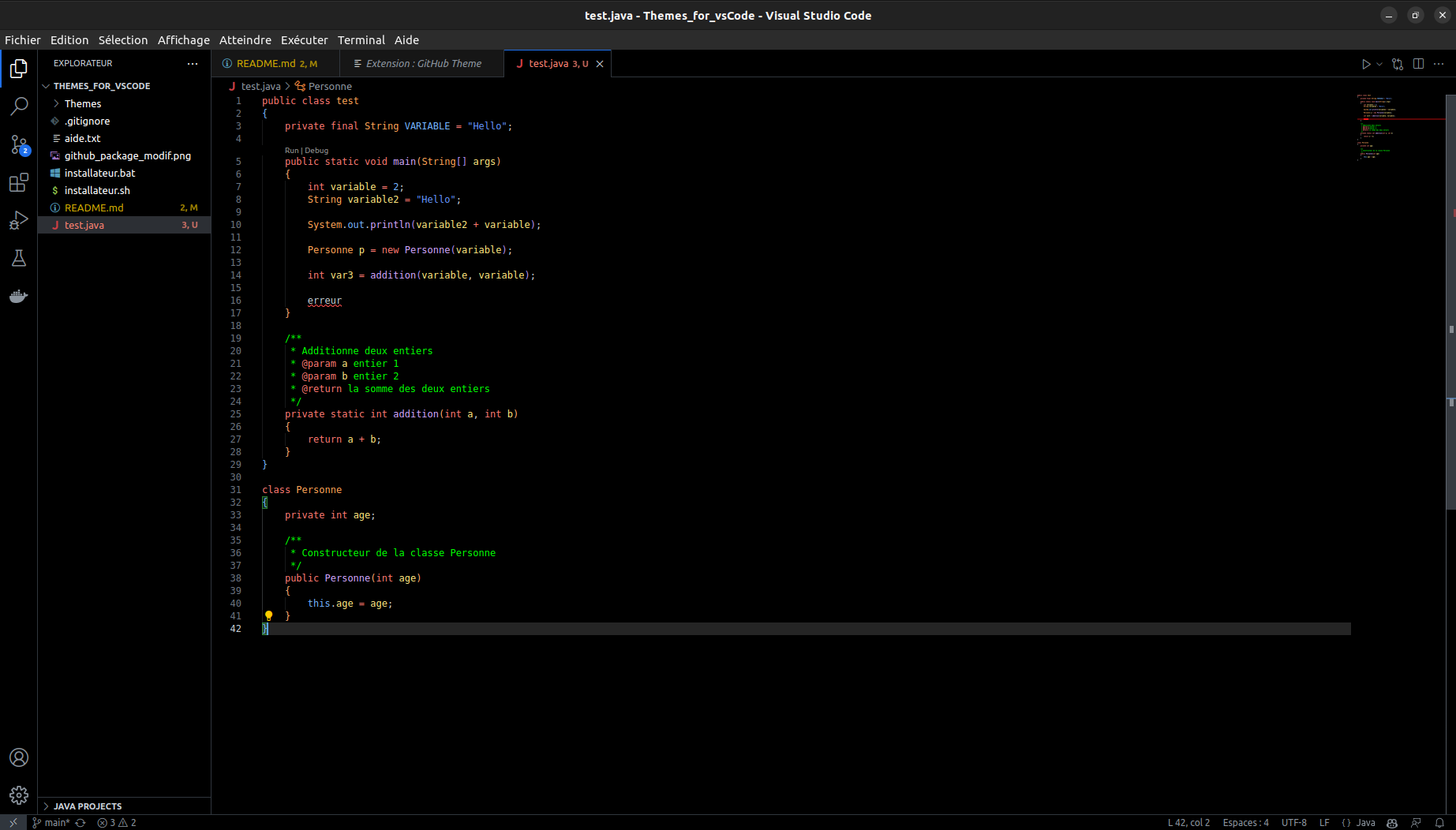1456x830 pixels.
Task: Open the Source Control view
Action: 19,144
